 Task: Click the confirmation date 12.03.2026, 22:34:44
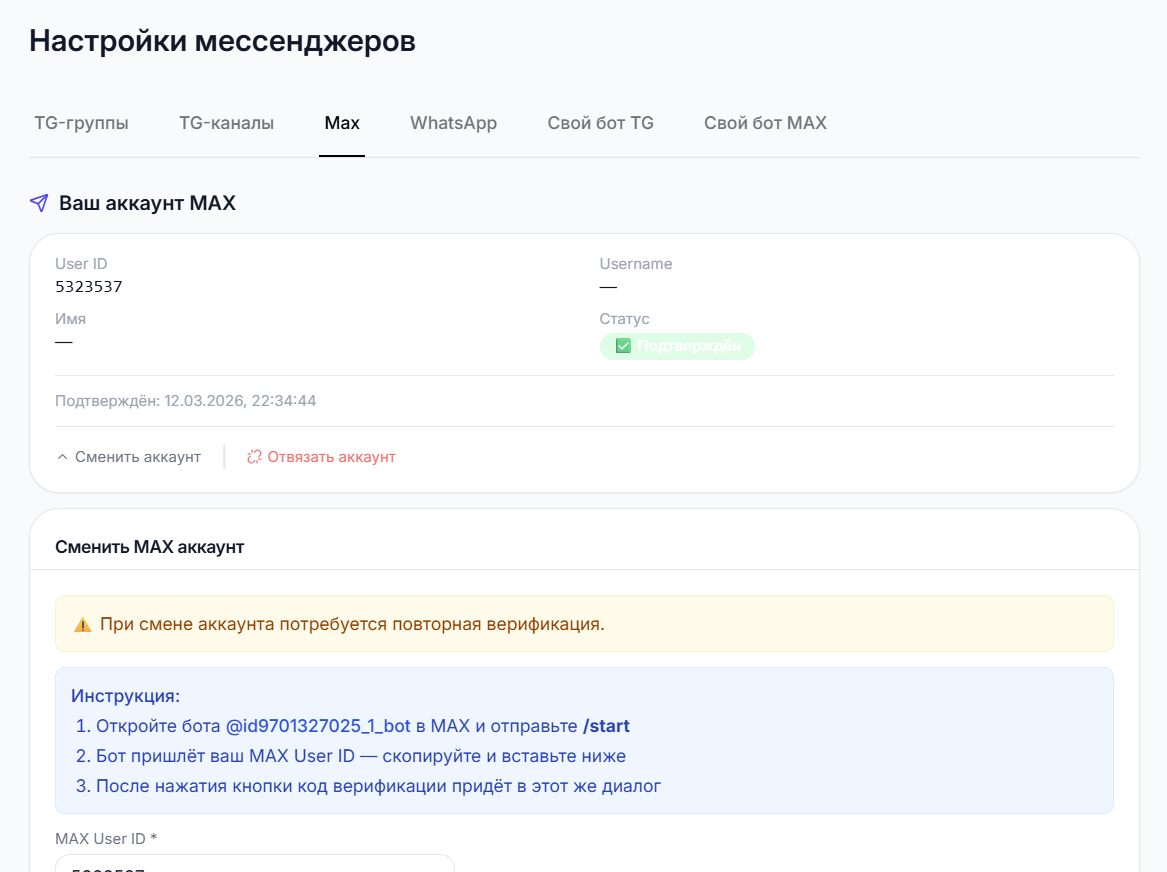(x=240, y=401)
